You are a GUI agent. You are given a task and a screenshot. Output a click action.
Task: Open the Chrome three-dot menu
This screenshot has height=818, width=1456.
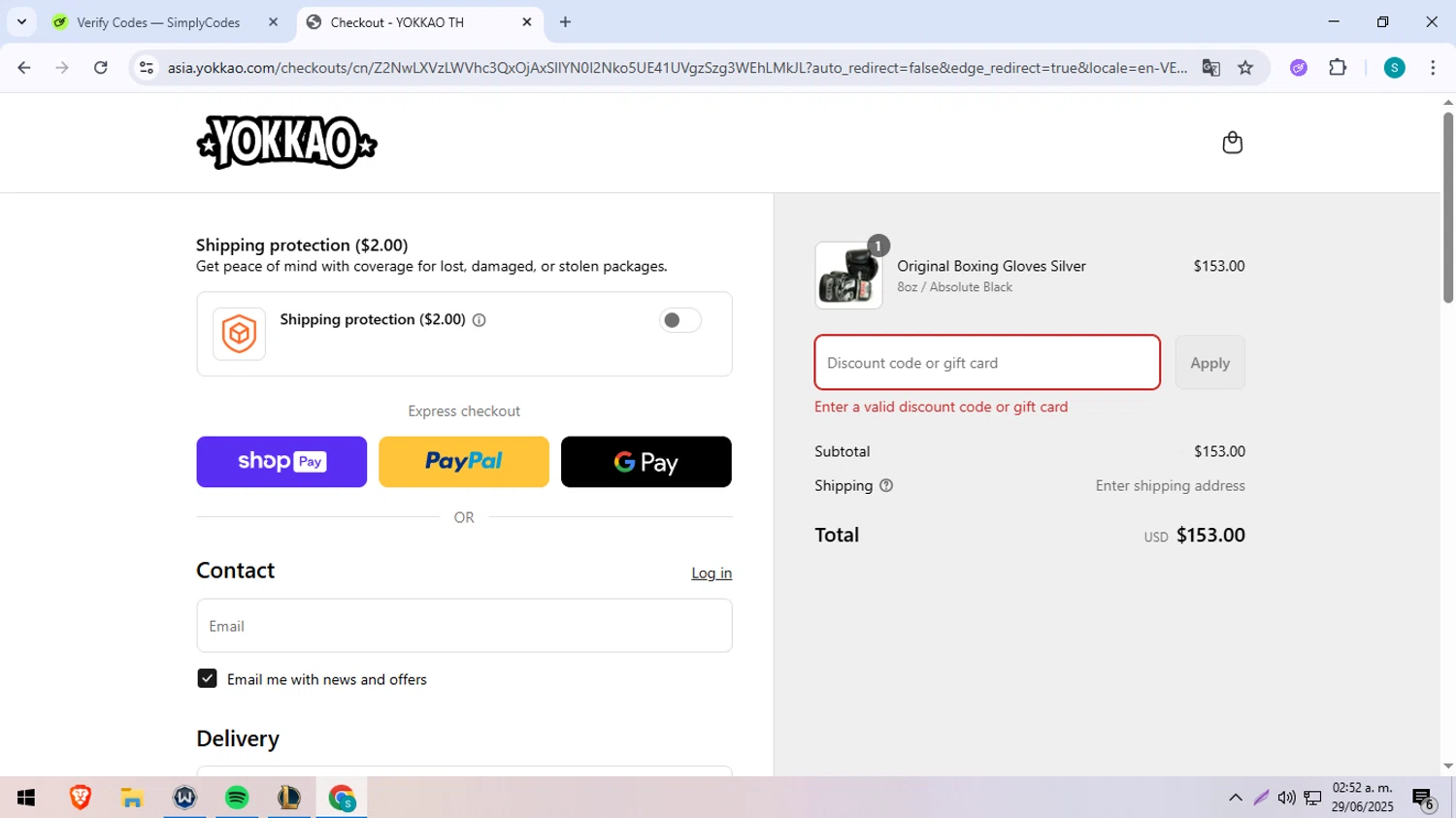pyautogui.click(x=1433, y=68)
